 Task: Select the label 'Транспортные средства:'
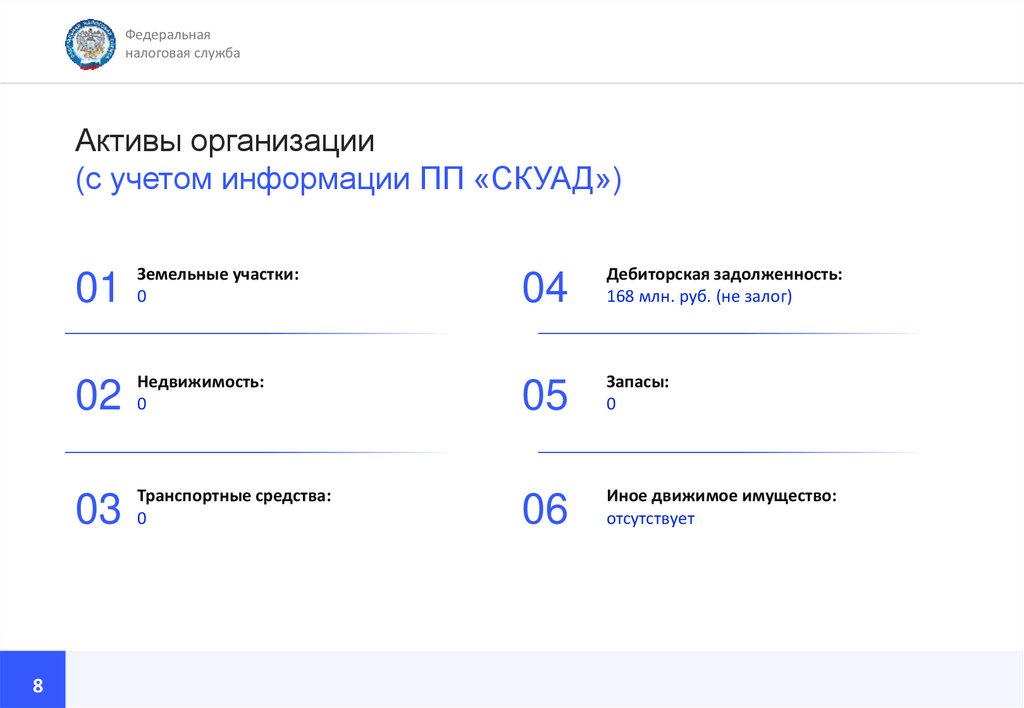234,496
